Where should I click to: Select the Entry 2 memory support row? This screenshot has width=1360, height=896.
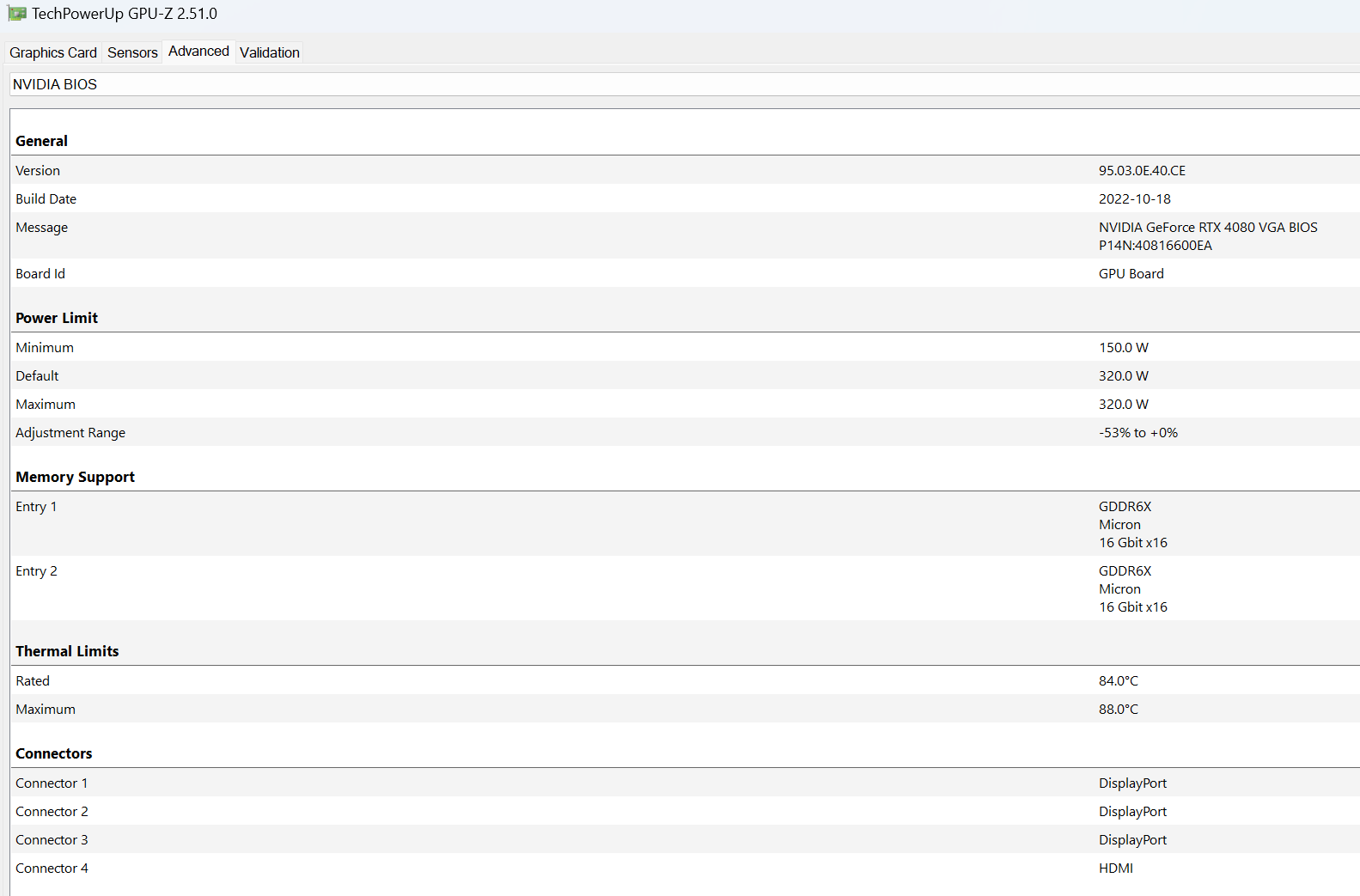click(x=36, y=571)
